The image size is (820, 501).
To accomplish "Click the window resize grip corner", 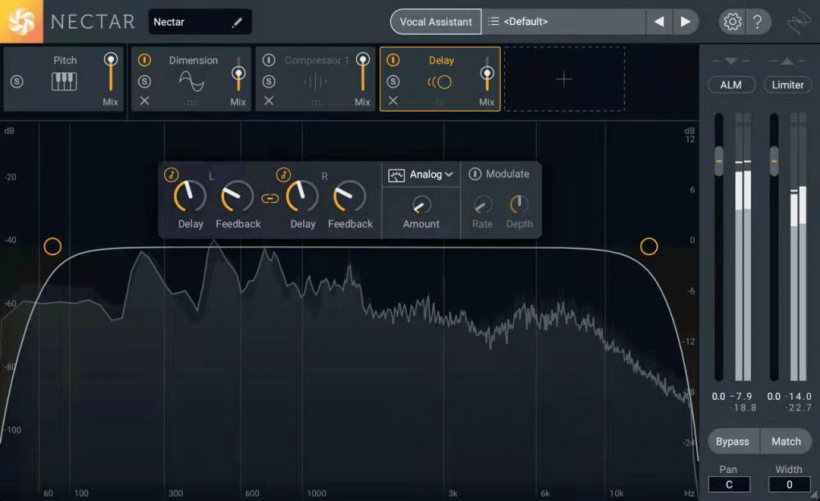I will point(814,495).
